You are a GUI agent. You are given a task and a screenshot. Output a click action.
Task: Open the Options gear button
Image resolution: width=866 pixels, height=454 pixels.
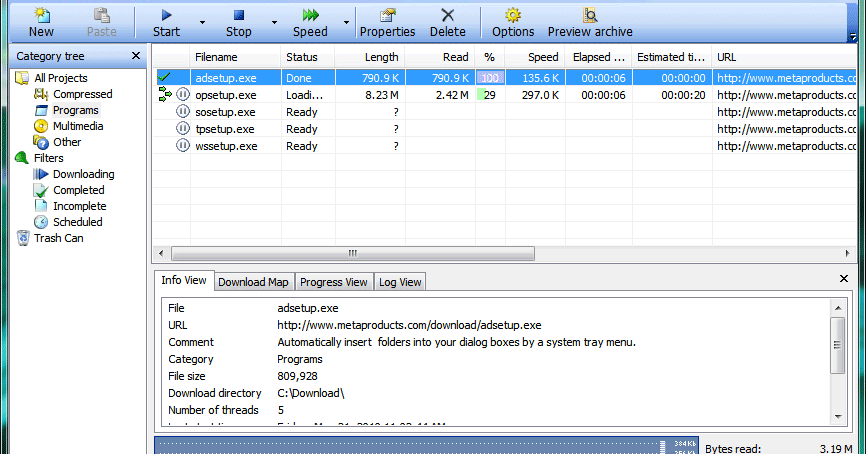click(513, 23)
